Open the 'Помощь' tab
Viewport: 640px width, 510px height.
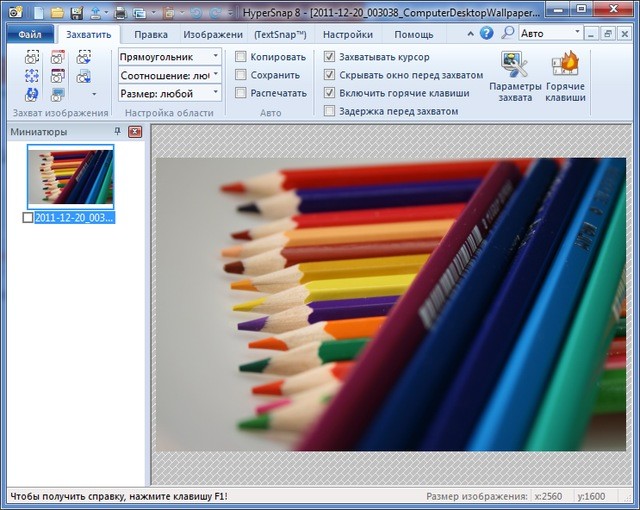click(413, 34)
